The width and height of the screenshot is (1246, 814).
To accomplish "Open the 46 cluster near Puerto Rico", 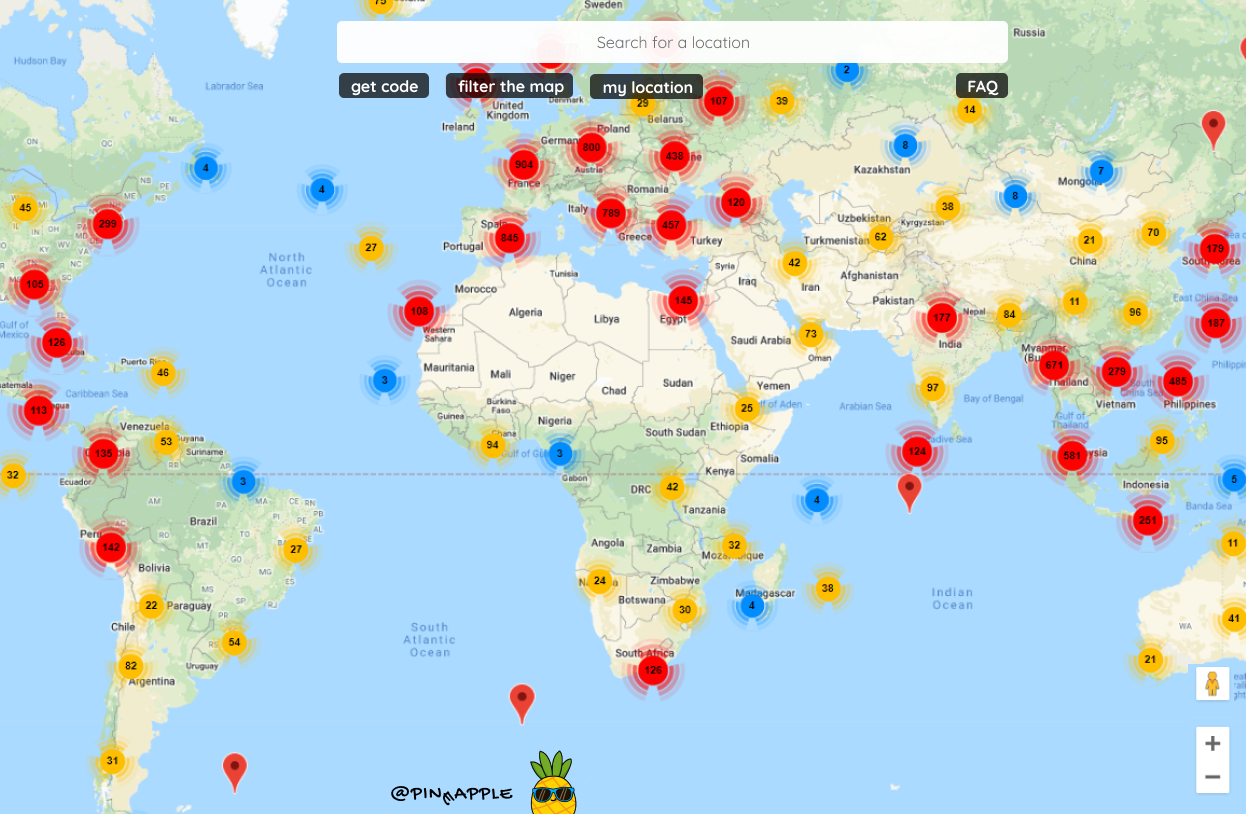I will 163,373.
